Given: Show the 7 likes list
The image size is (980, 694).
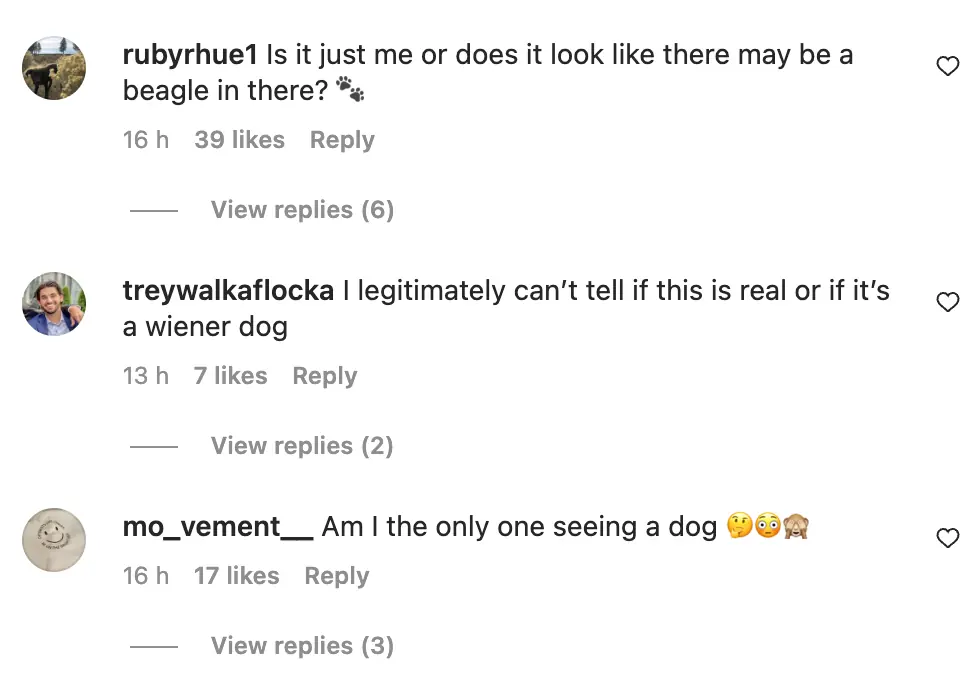Looking at the screenshot, I should tap(230, 376).
